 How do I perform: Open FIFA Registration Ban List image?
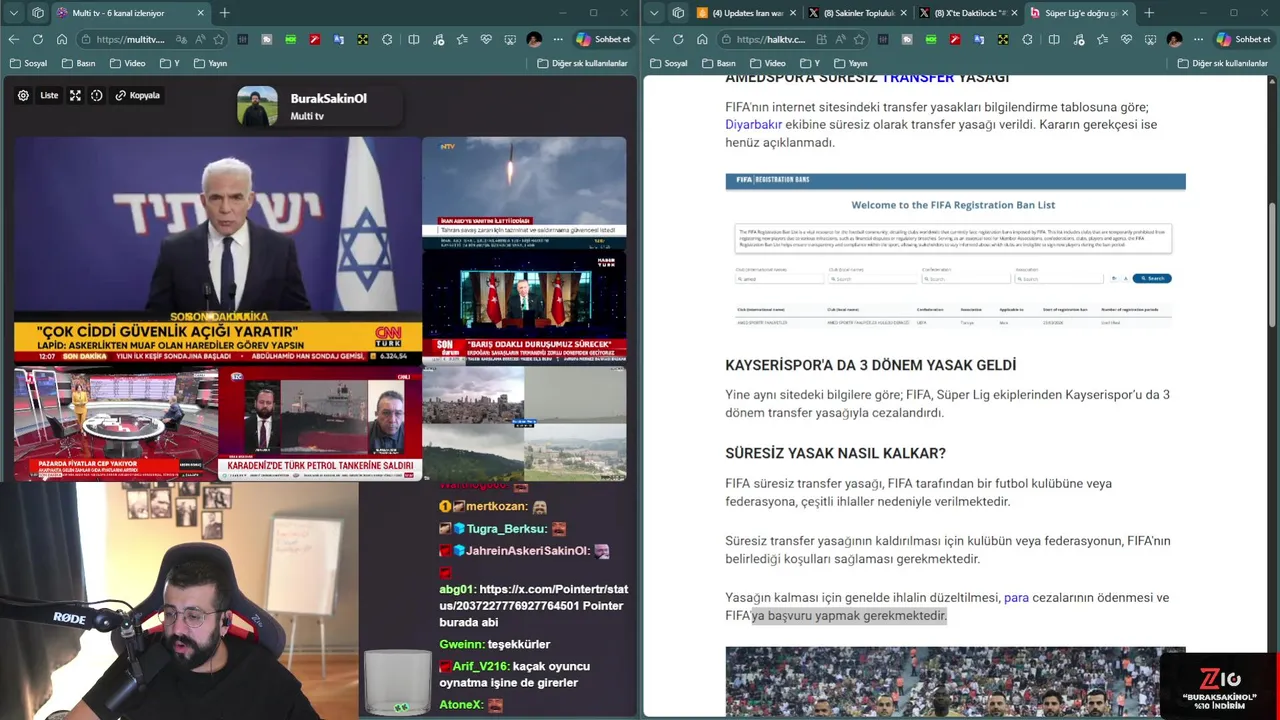tap(955, 252)
